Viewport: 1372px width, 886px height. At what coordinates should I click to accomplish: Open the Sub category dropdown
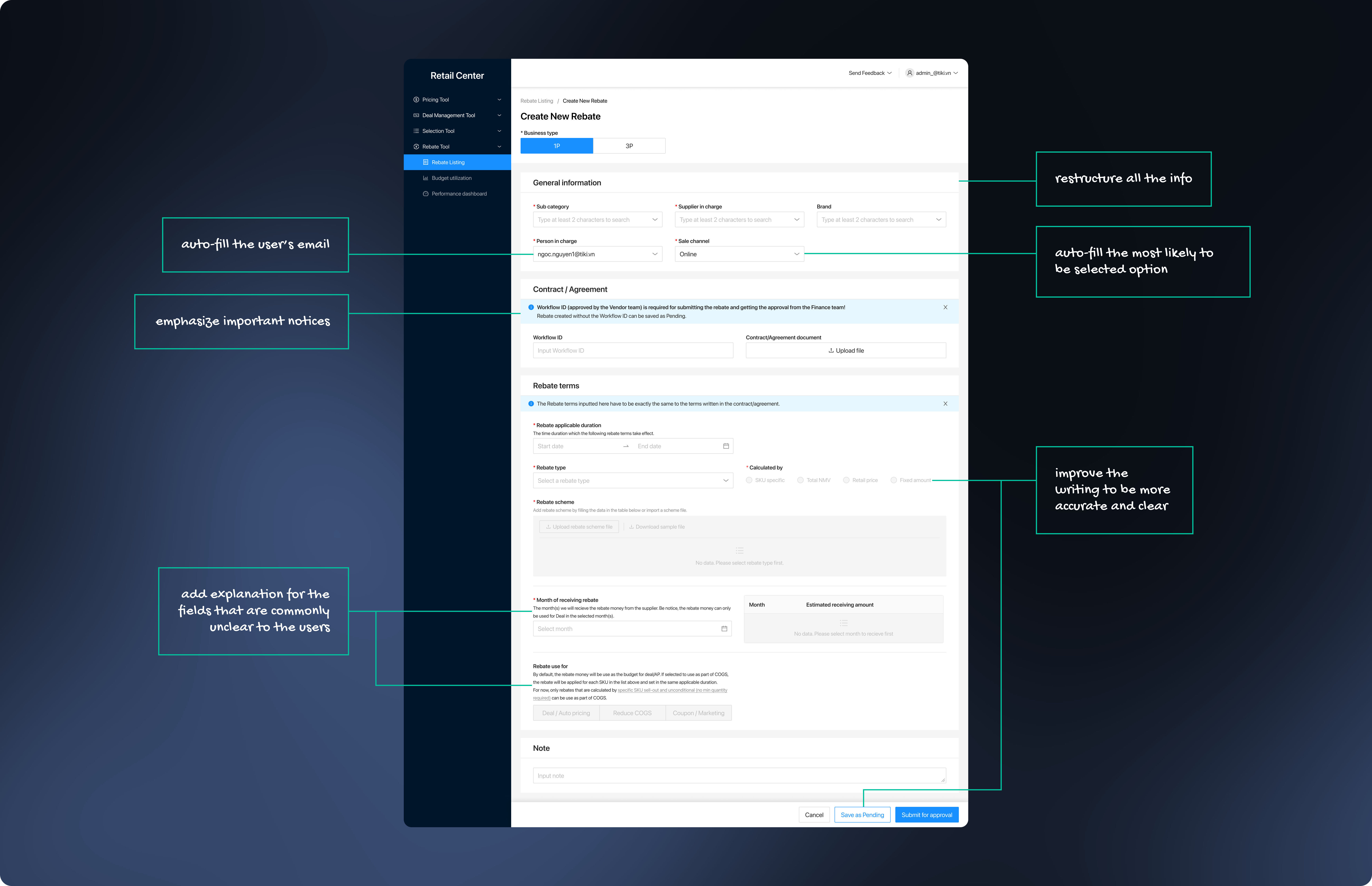pyautogui.click(x=597, y=220)
